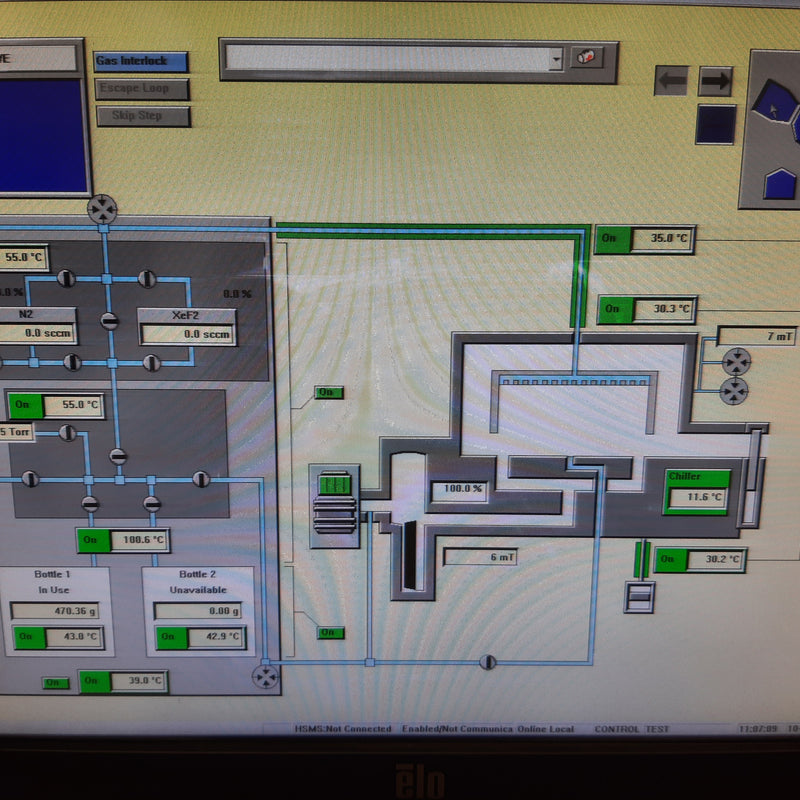Click the right arrow navigation button
This screenshot has height=800, width=800.
point(714,81)
